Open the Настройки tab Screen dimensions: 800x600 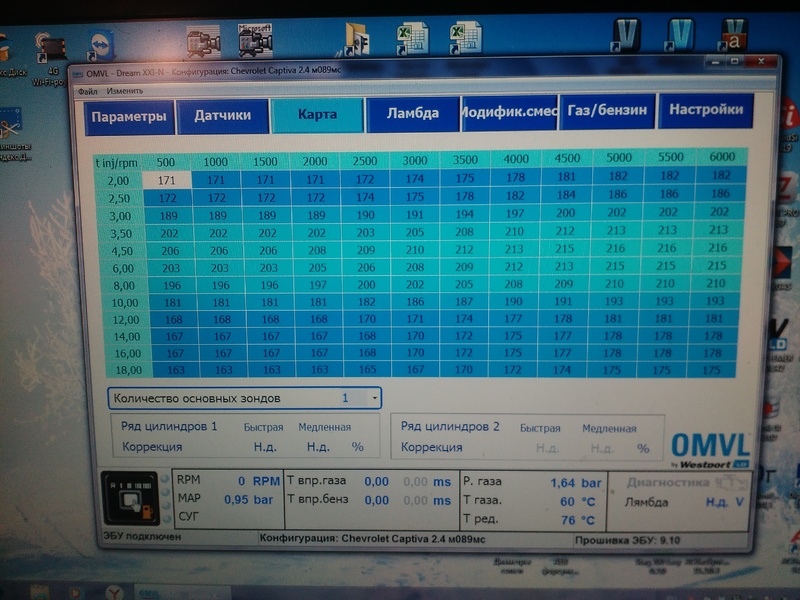(x=706, y=109)
